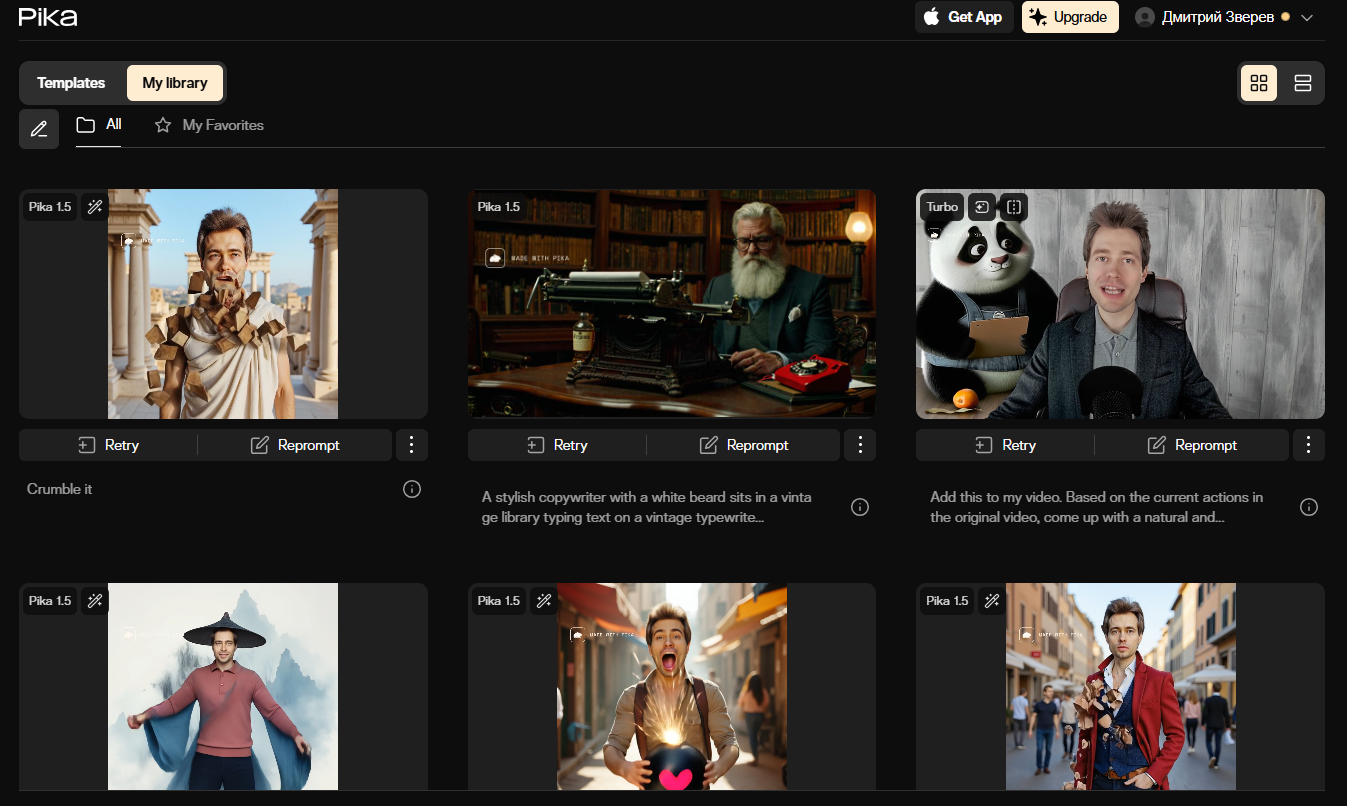Click the add-frame icon next to Turbo badge
This screenshot has width=1347, height=806.
click(982, 207)
